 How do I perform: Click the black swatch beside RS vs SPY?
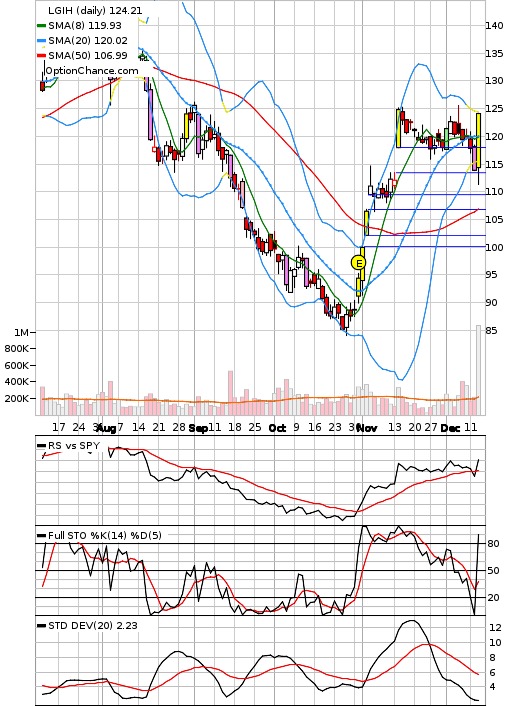pyautogui.click(x=41, y=446)
